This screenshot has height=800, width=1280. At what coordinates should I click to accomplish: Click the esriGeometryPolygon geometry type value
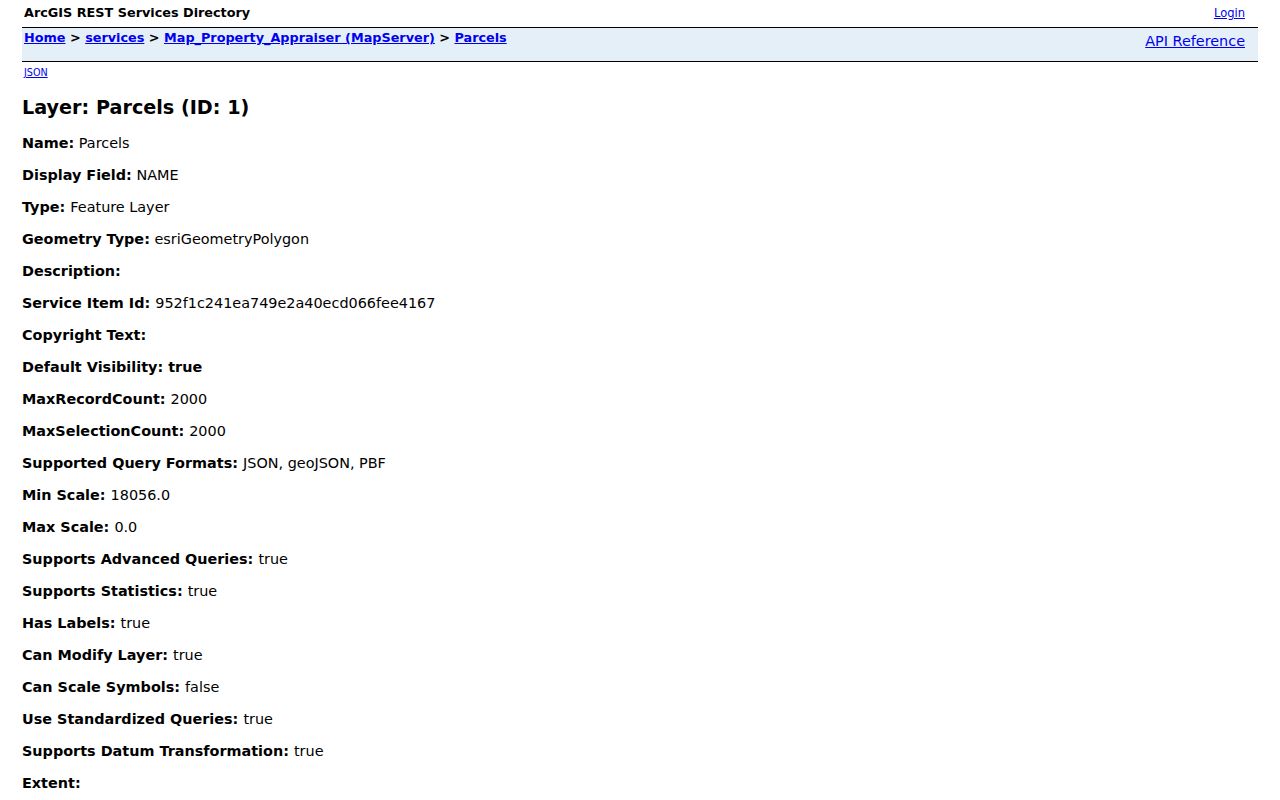click(231, 239)
